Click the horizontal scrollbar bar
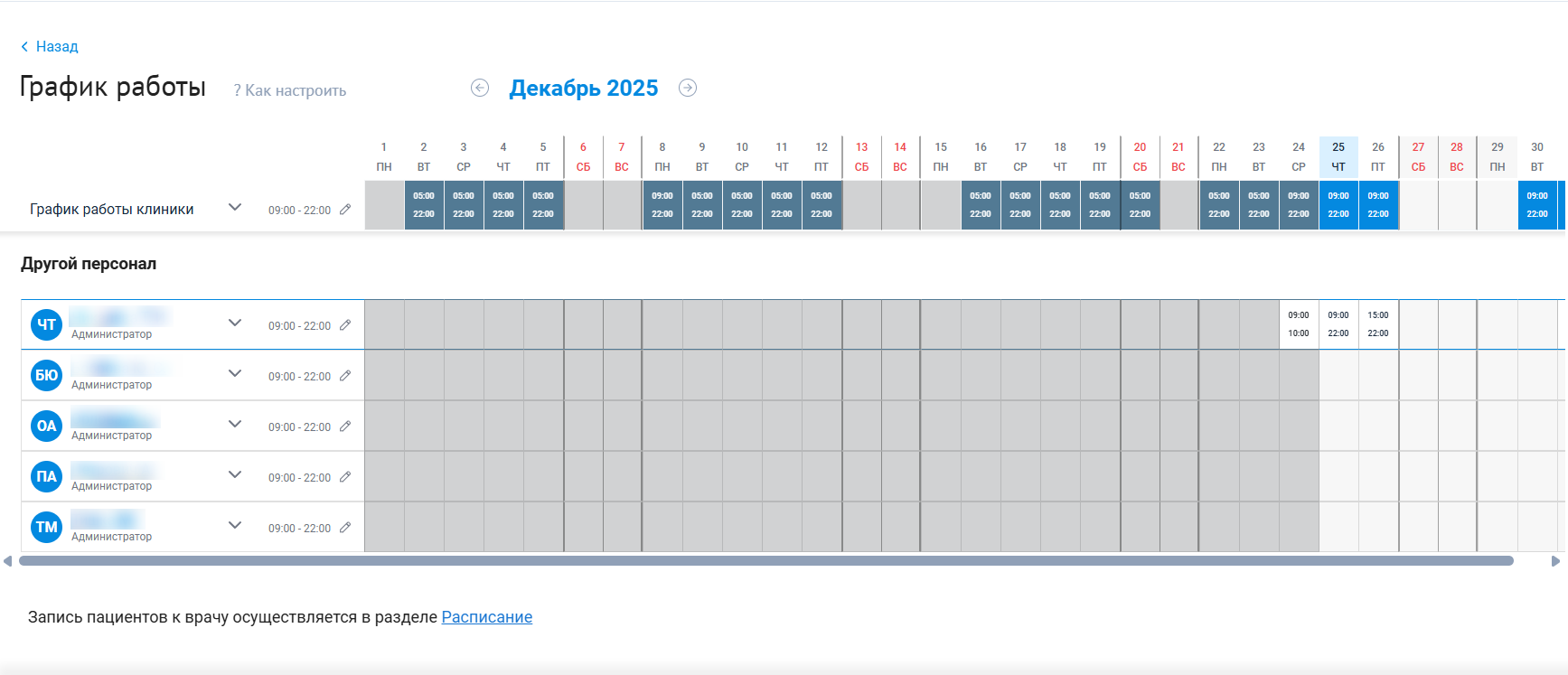This screenshot has height=675, width=1568. (765, 561)
